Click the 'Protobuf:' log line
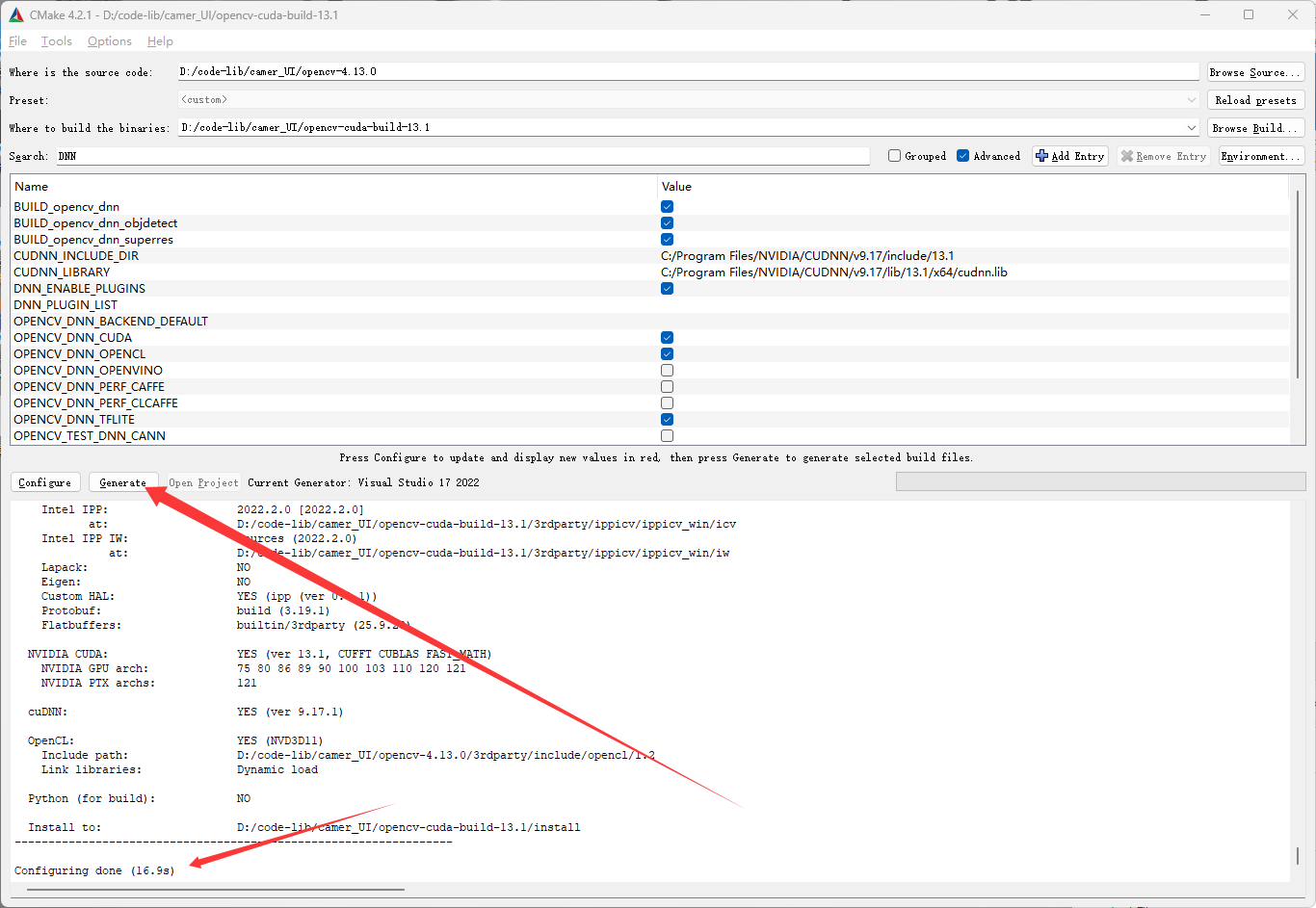This screenshot has height=908, width=1316. tap(71, 610)
